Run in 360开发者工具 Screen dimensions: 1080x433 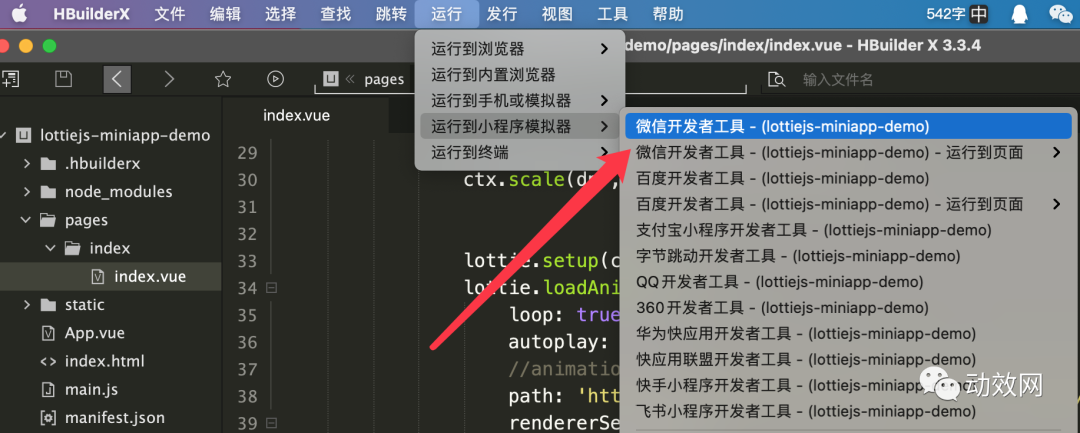[849, 308]
